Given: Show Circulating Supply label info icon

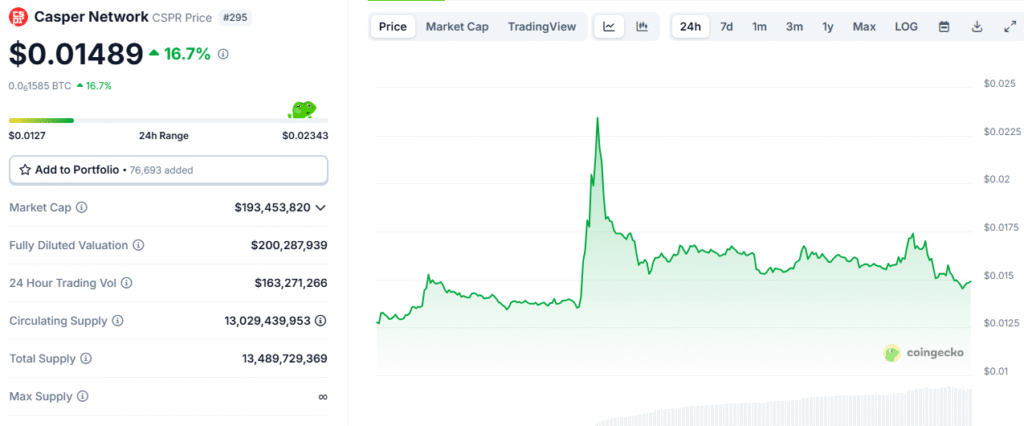Looking at the screenshot, I should click(x=118, y=321).
